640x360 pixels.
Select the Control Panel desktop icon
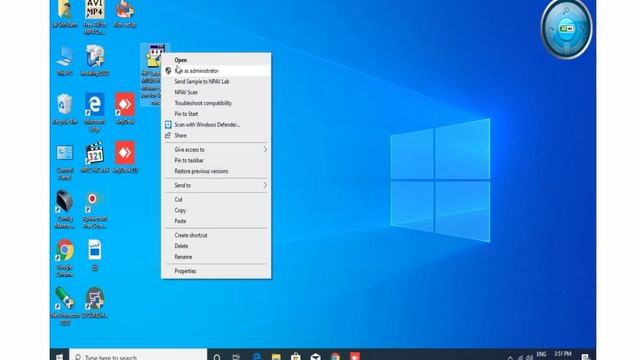tap(65, 161)
